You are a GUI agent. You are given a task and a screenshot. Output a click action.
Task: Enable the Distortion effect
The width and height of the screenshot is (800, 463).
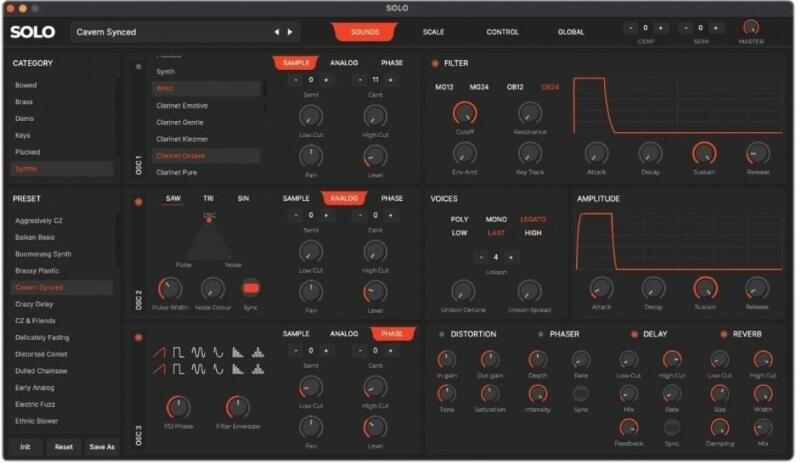coord(441,334)
